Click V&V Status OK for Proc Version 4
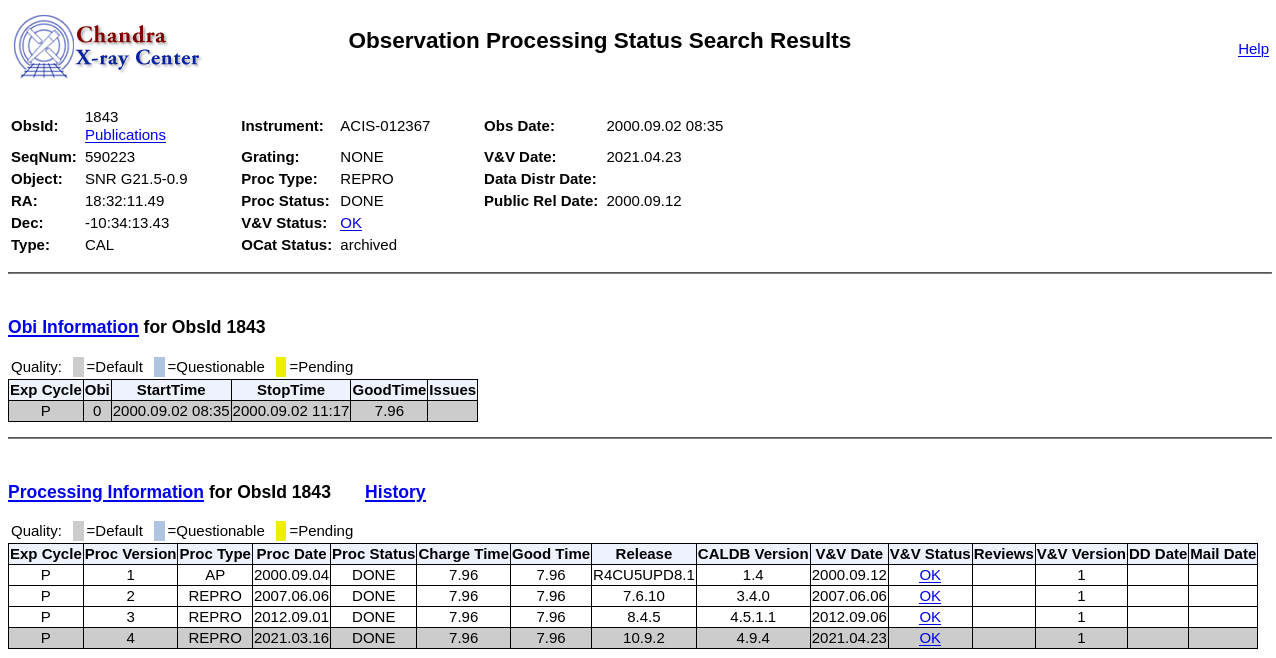 [x=929, y=638]
